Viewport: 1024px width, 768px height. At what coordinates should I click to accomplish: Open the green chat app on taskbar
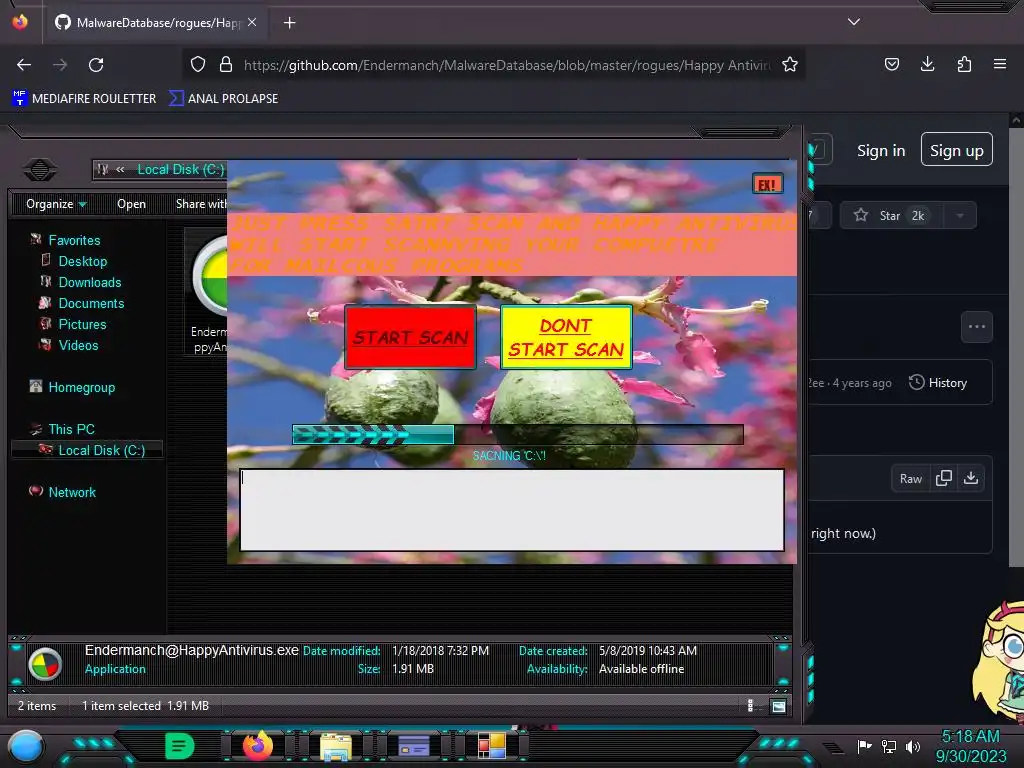point(179,746)
